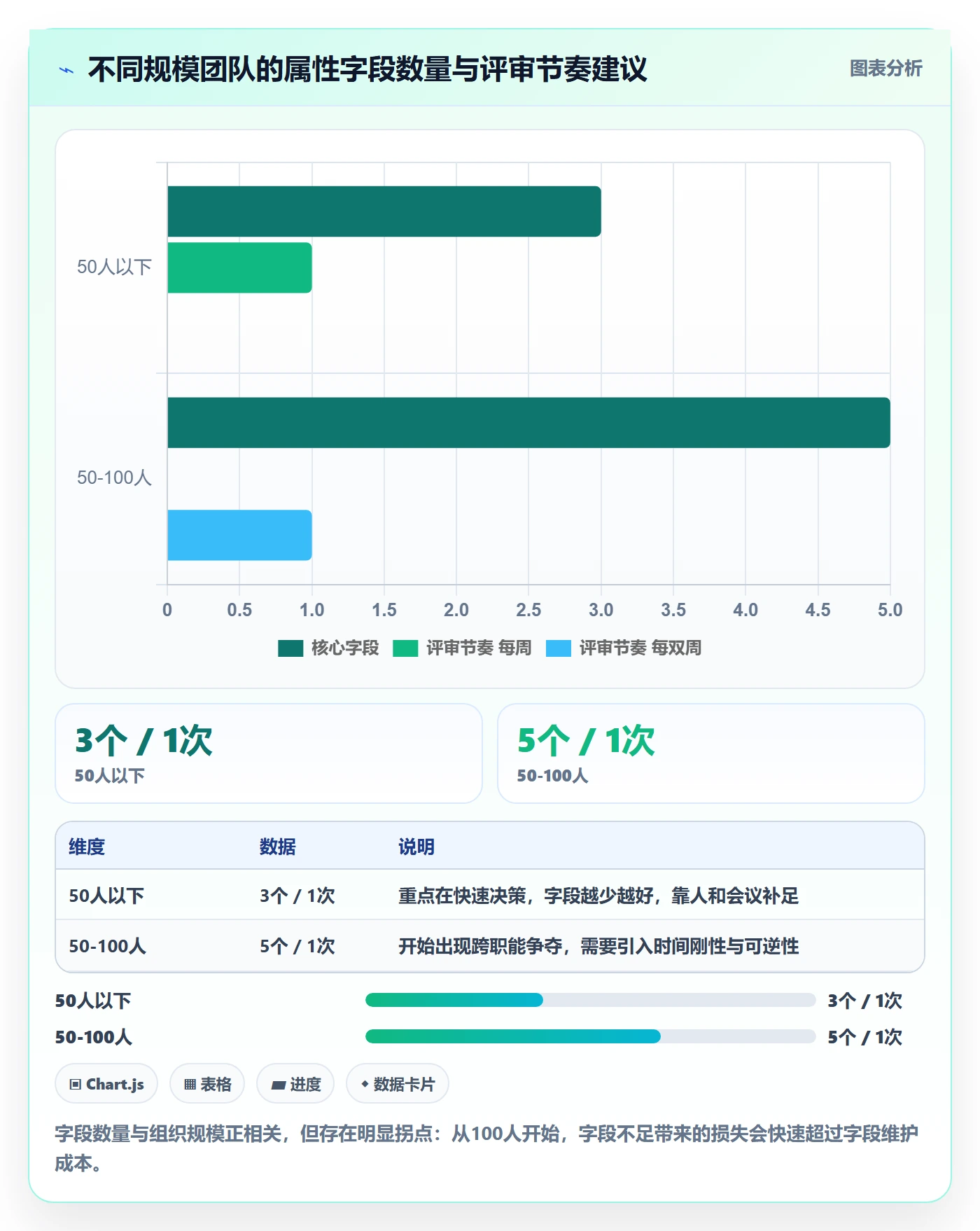
Task: Click the 50-100人 progress bar
Action: [590, 1036]
